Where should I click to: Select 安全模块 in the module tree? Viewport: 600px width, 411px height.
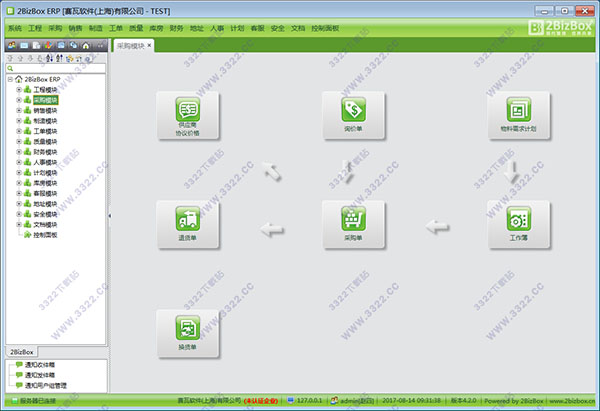(x=46, y=214)
